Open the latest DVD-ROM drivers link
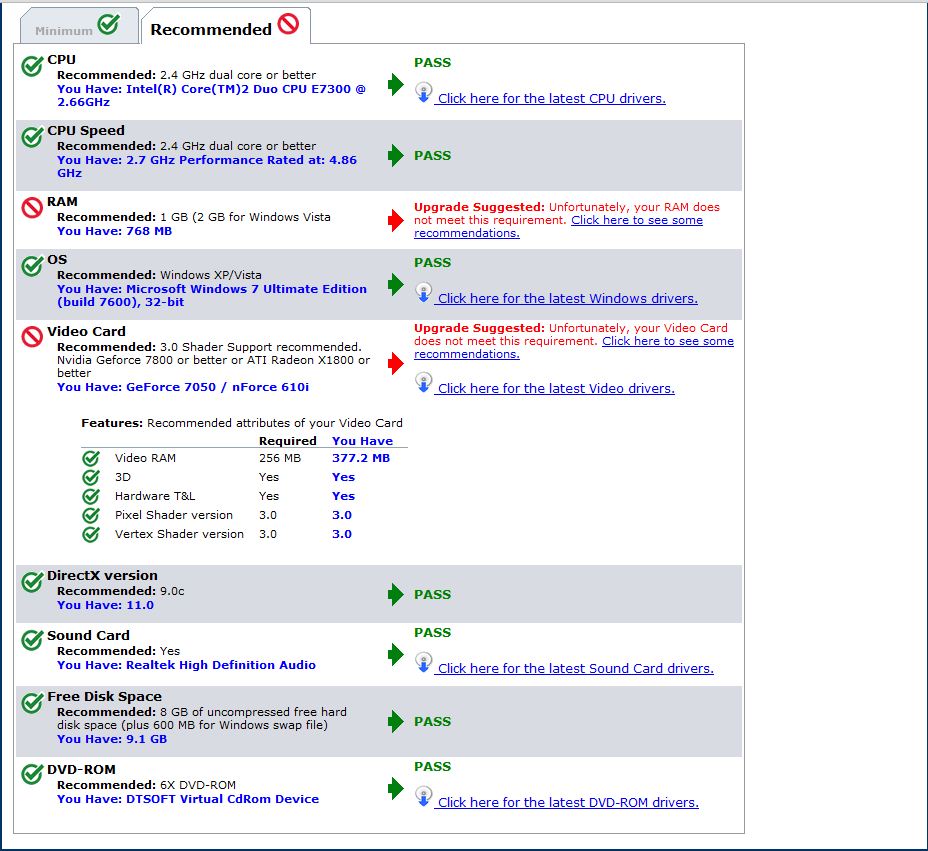This screenshot has height=851, width=928. click(x=568, y=802)
